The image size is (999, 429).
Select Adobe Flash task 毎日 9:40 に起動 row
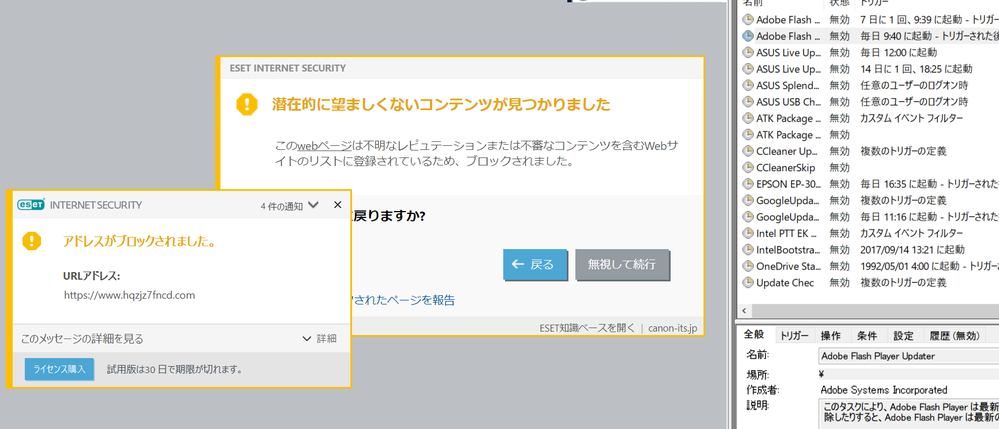click(868, 36)
